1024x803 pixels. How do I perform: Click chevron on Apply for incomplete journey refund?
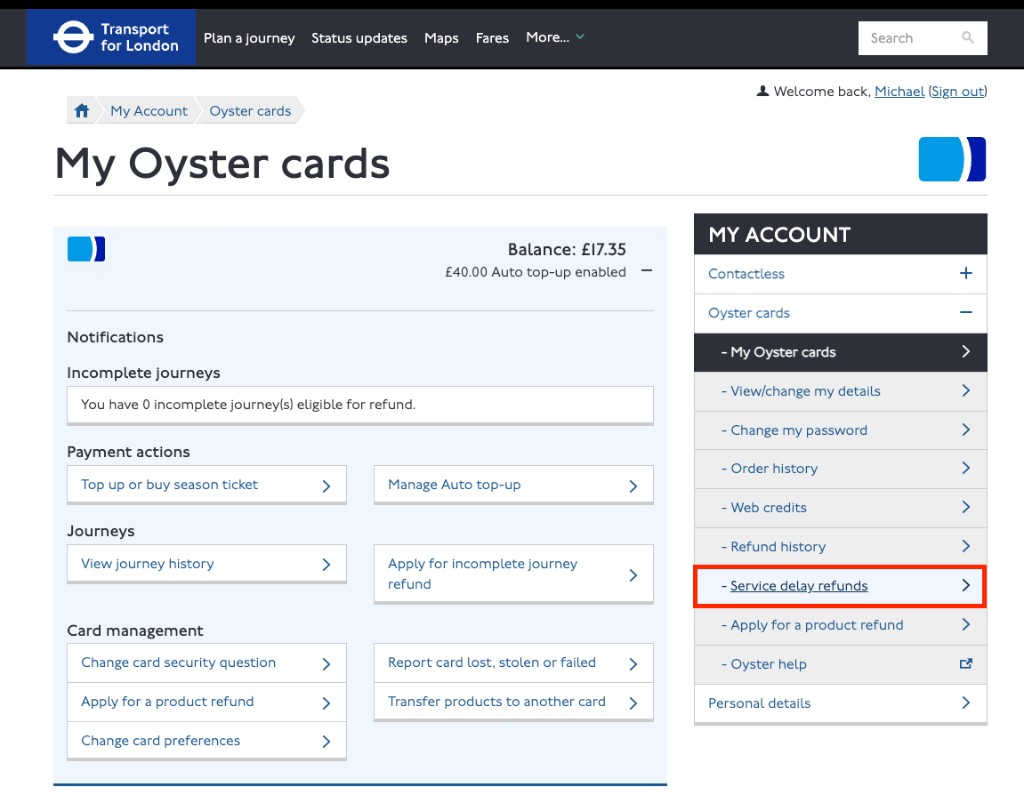[633, 575]
